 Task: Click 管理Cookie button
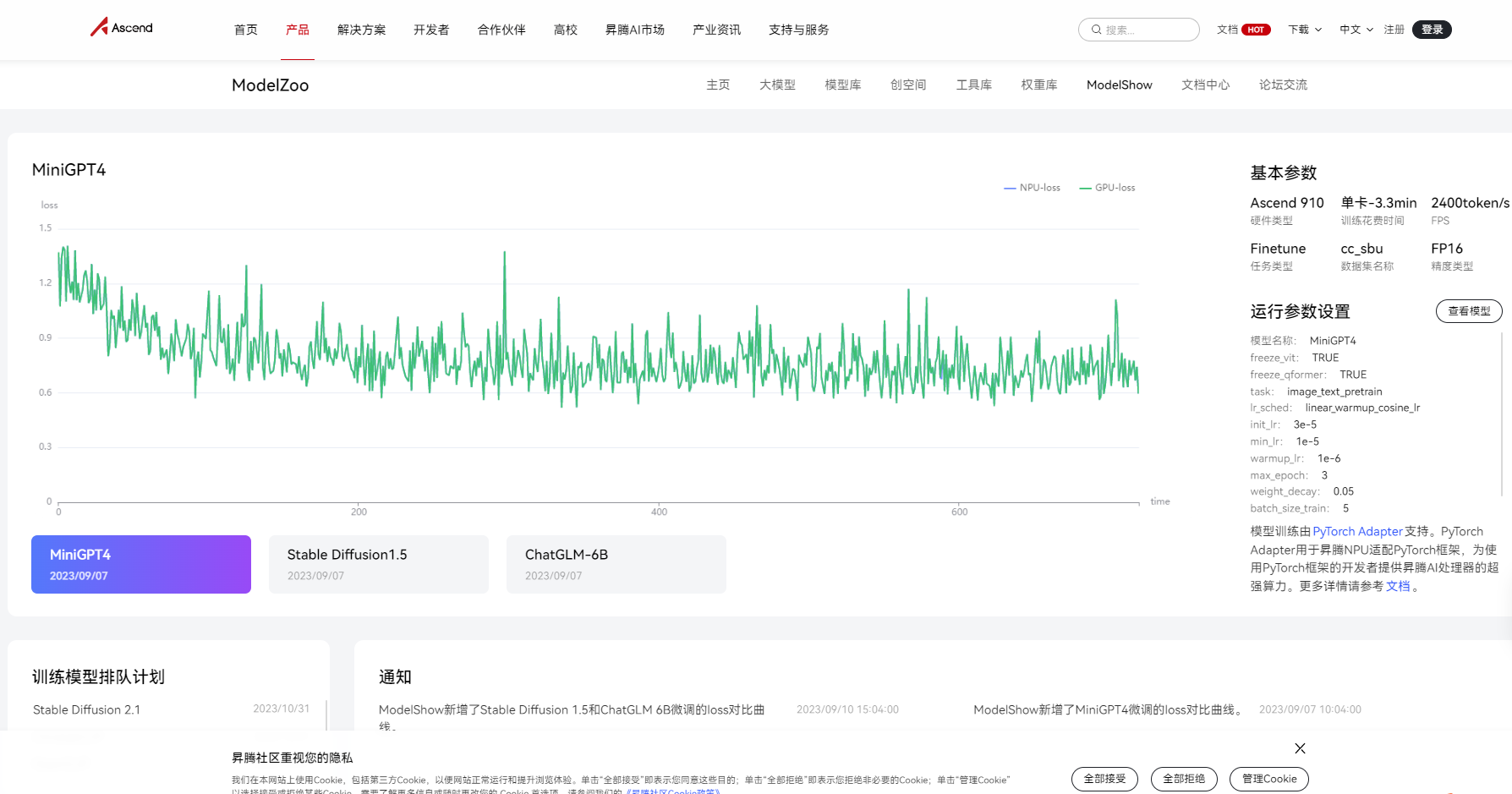(x=1269, y=779)
